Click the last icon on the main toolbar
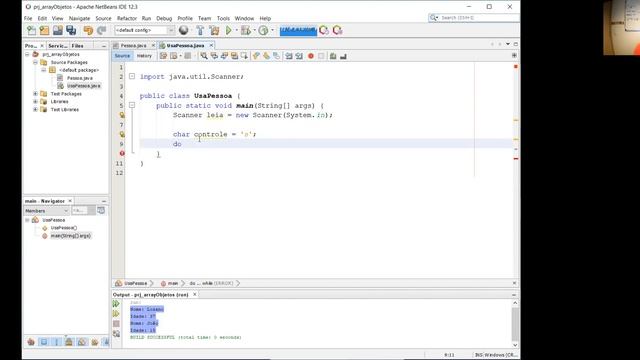The width and height of the screenshot is (640, 360). pos(338,30)
